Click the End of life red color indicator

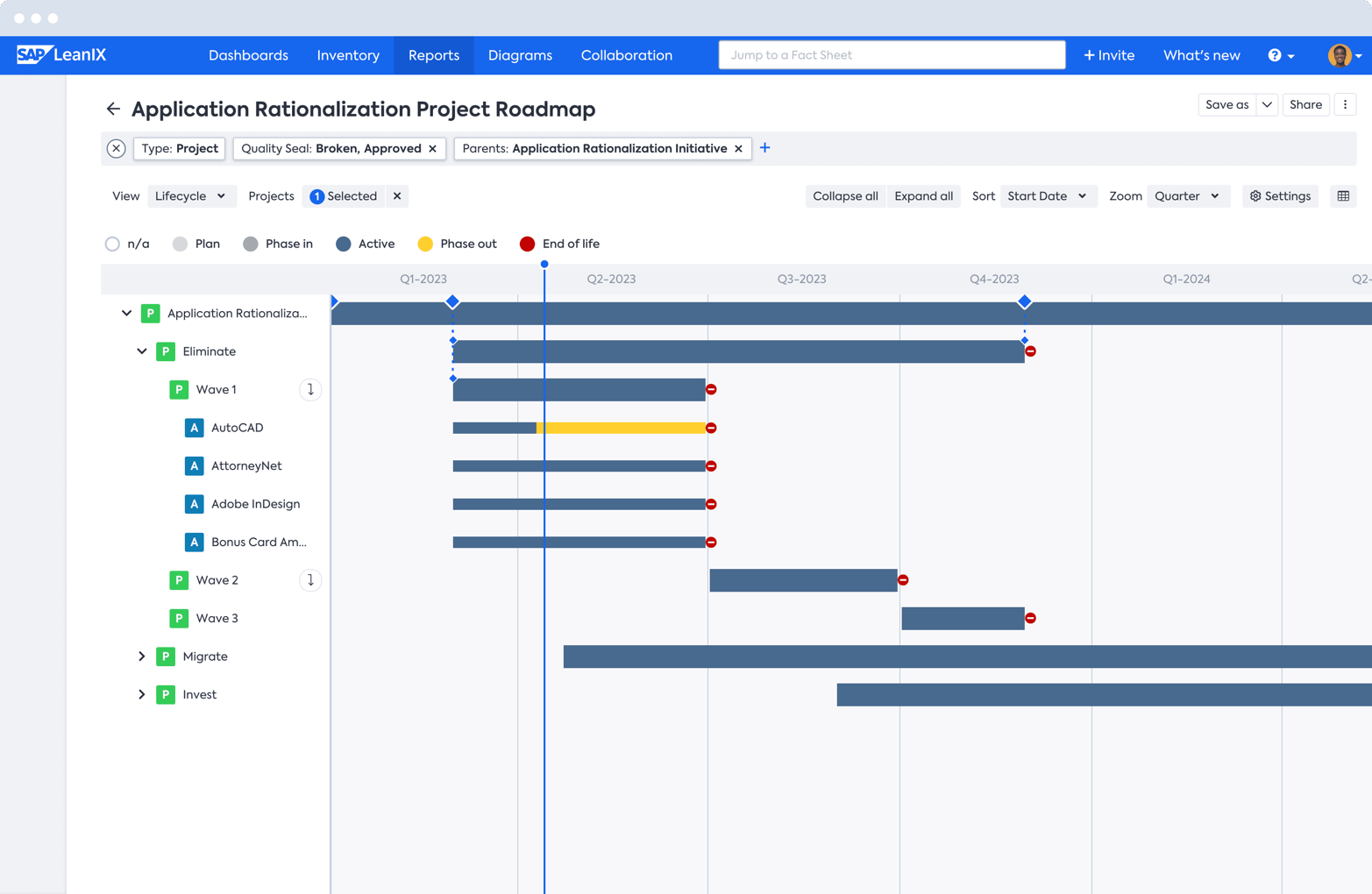[x=527, y=245]
